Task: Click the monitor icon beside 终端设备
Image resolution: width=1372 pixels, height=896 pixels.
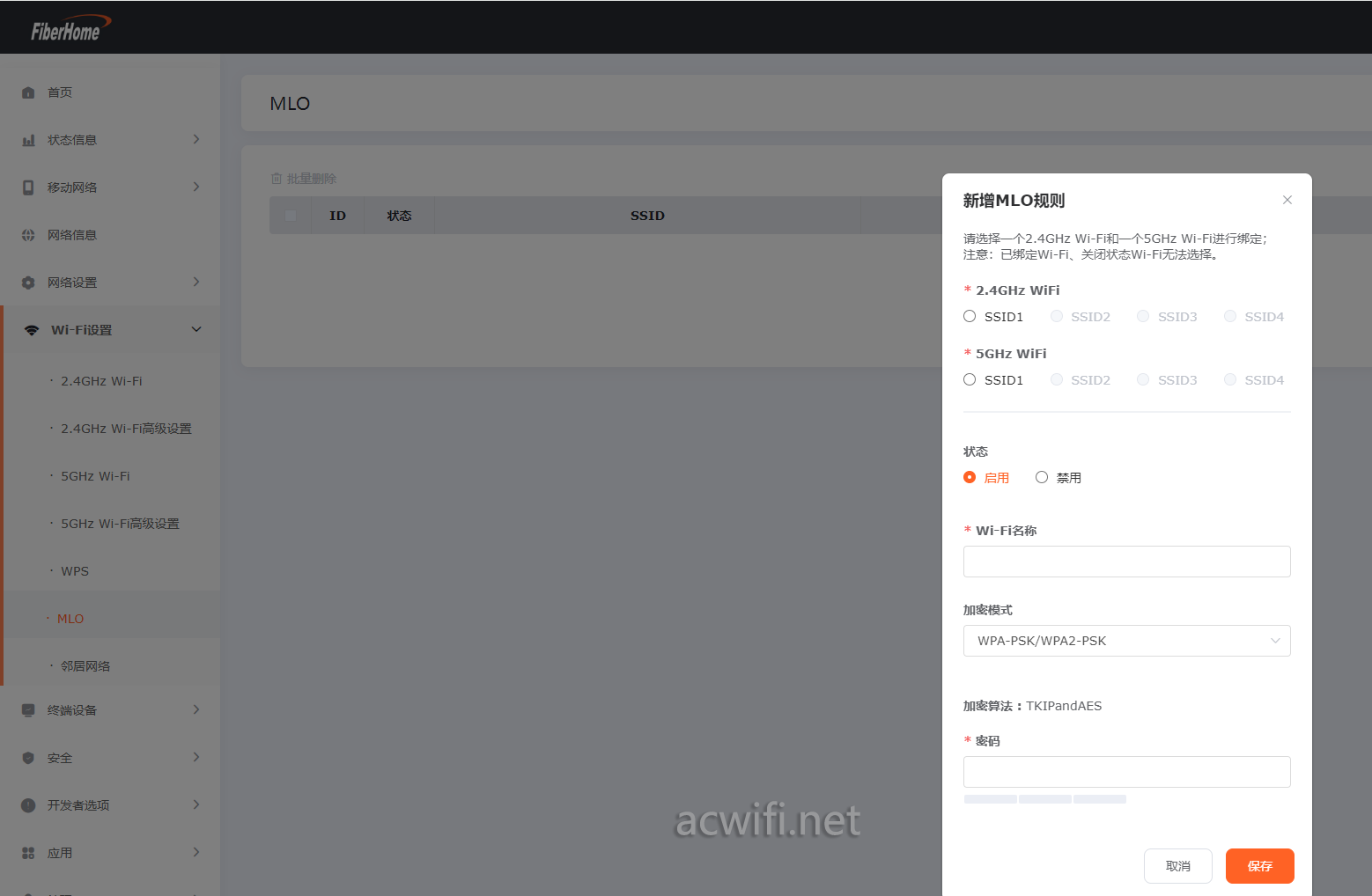Action: point(28,710)
